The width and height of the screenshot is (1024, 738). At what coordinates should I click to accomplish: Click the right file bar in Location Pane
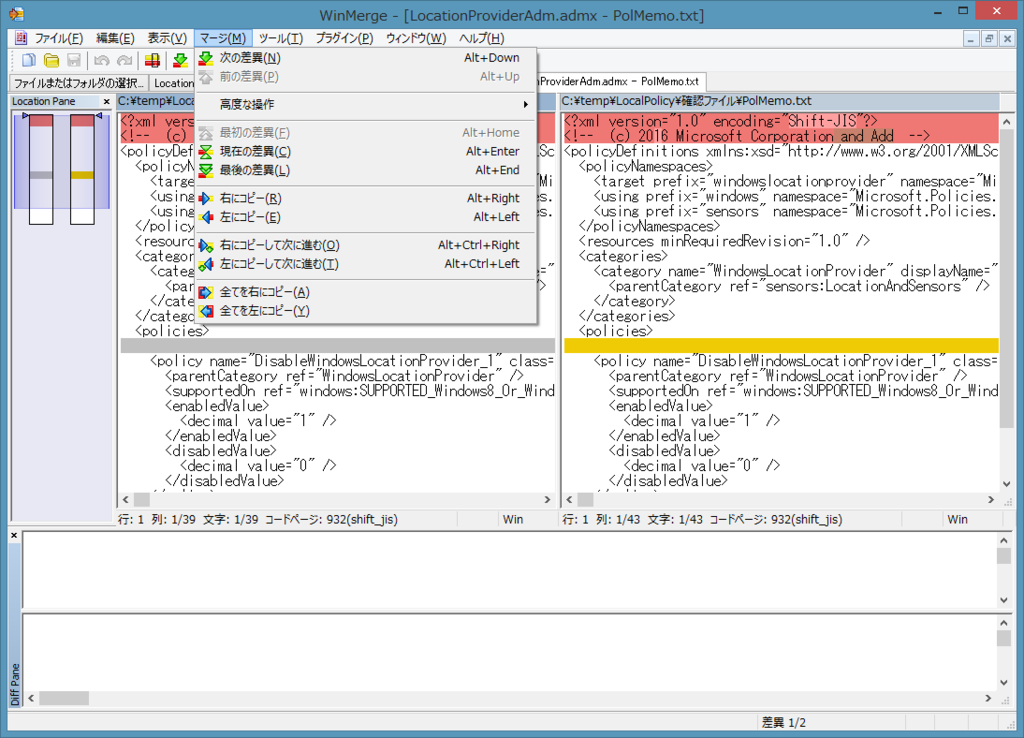pyautogui.click(x=82, y=169)
